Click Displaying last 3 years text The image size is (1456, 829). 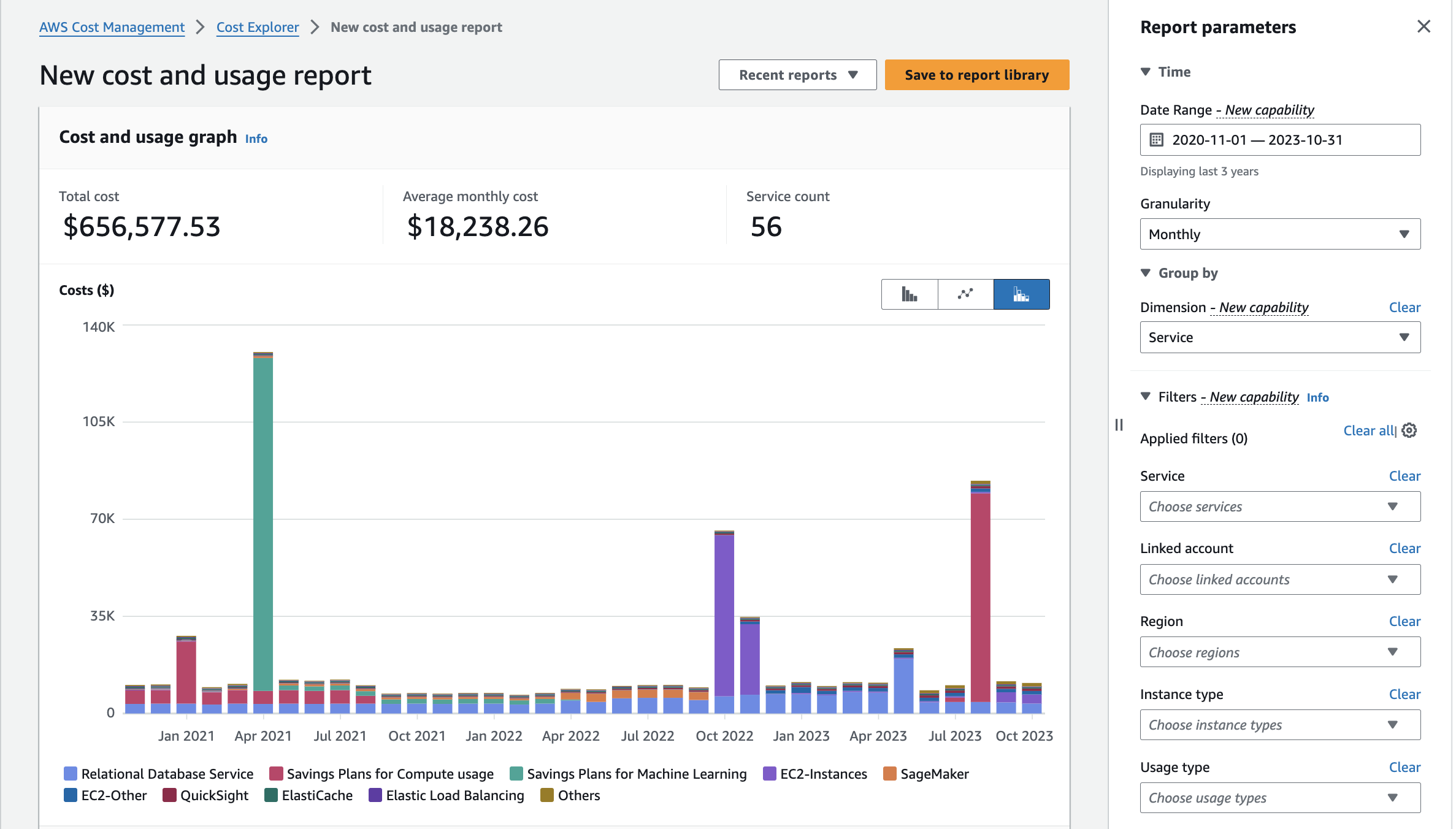(1199, 172)
